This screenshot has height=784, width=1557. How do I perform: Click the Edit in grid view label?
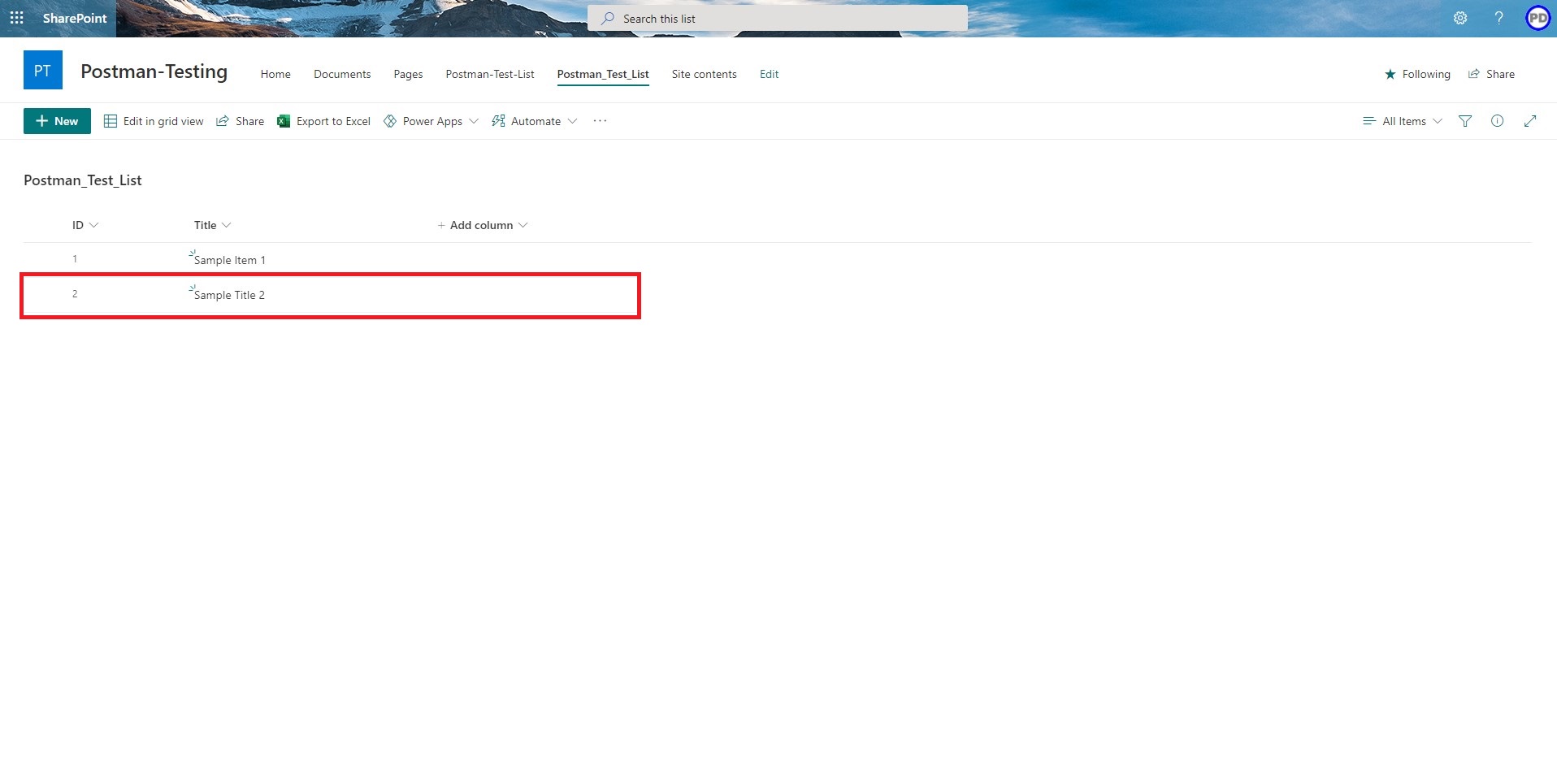point(163,121)
